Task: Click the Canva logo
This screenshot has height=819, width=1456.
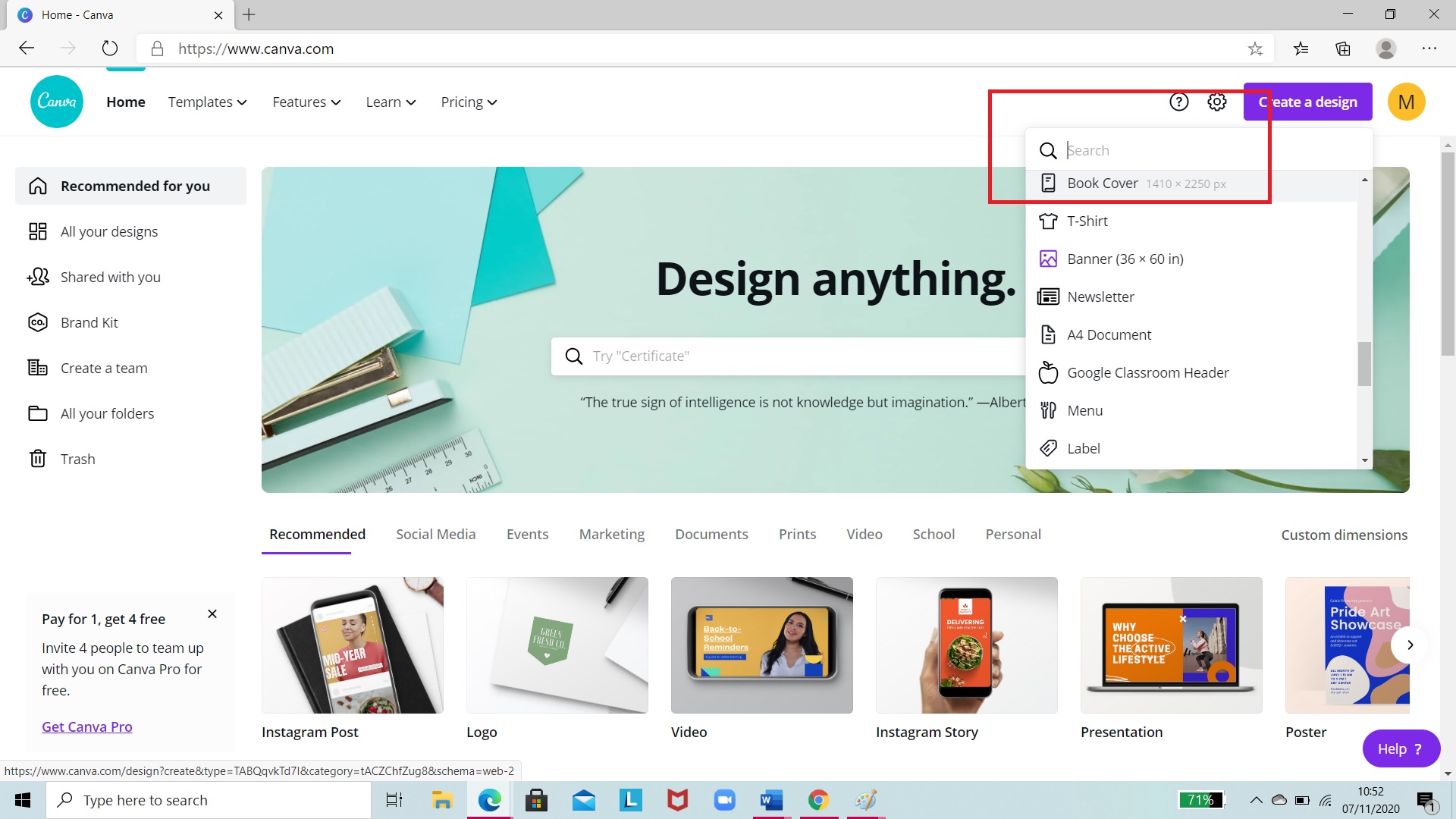Action: click(x=57, y=102)
